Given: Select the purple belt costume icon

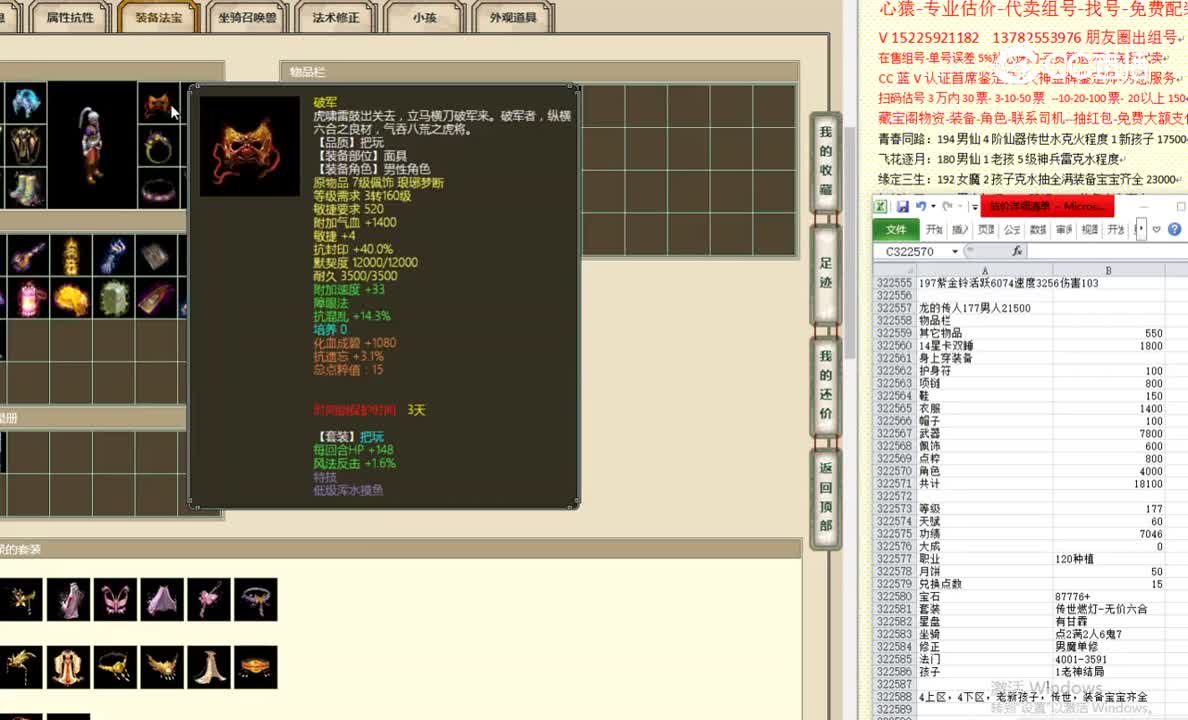Looking at the screenshot, I should point(256,599).
